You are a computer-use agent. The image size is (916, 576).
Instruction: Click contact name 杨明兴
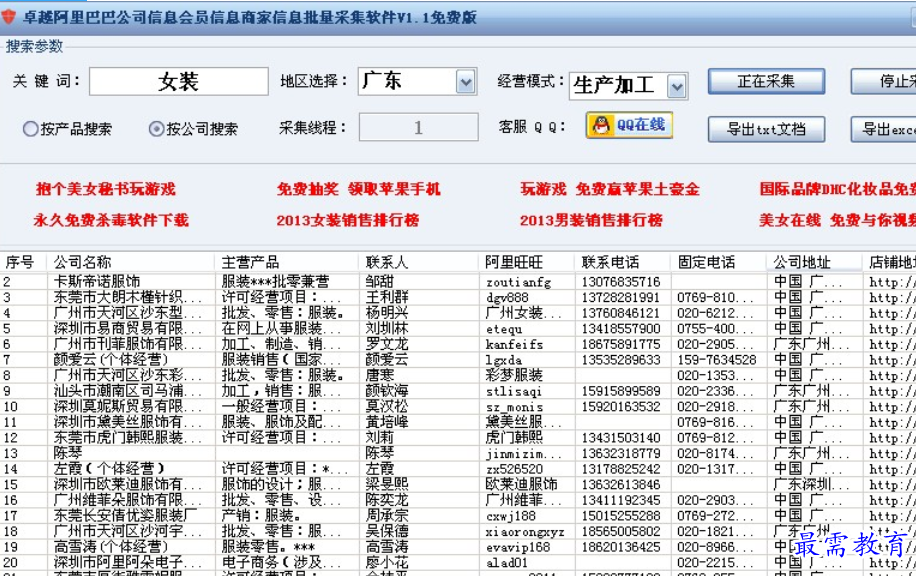coord(387,313)
